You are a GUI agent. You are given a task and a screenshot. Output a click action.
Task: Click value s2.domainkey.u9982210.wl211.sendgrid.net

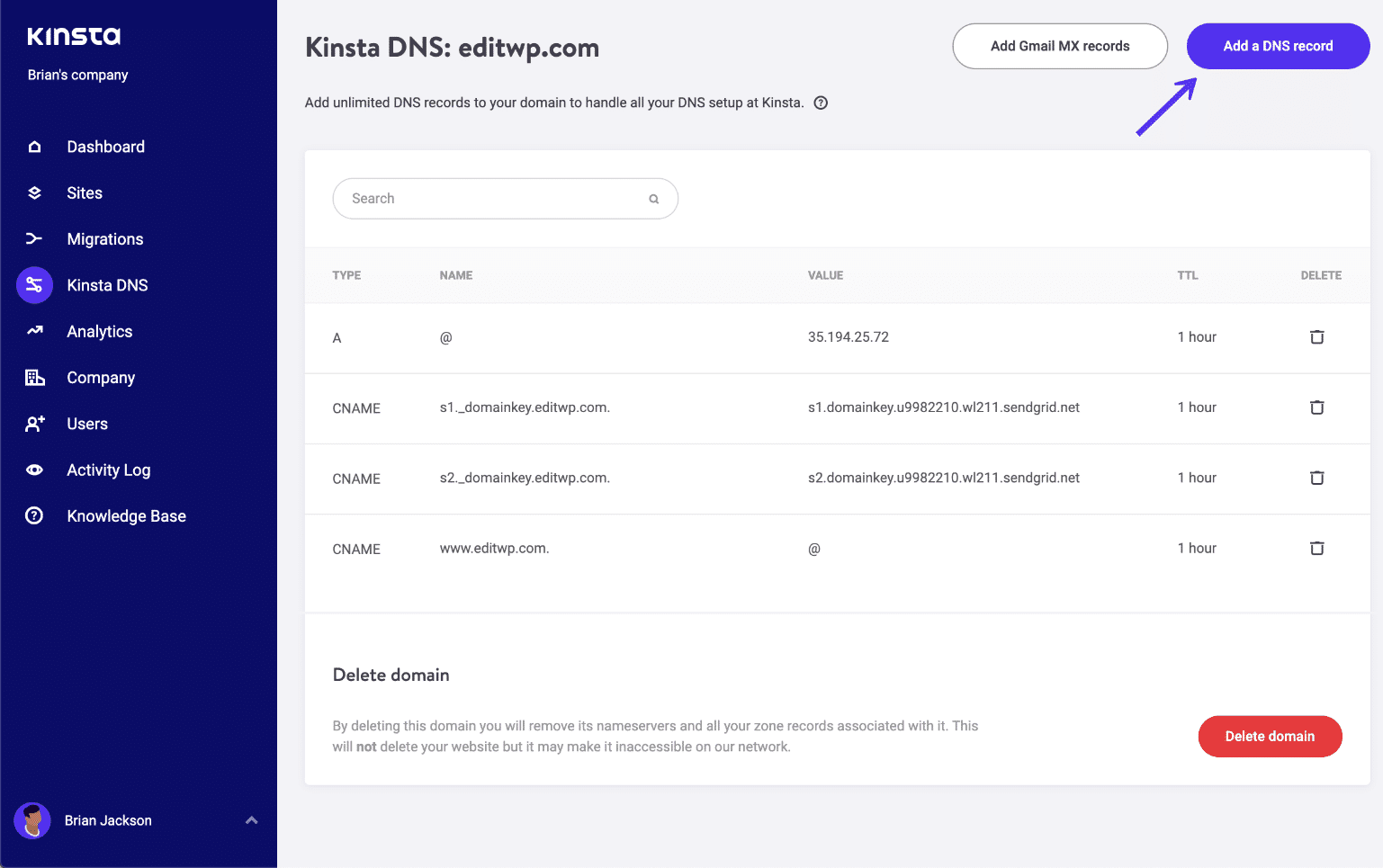coord(944,477)
